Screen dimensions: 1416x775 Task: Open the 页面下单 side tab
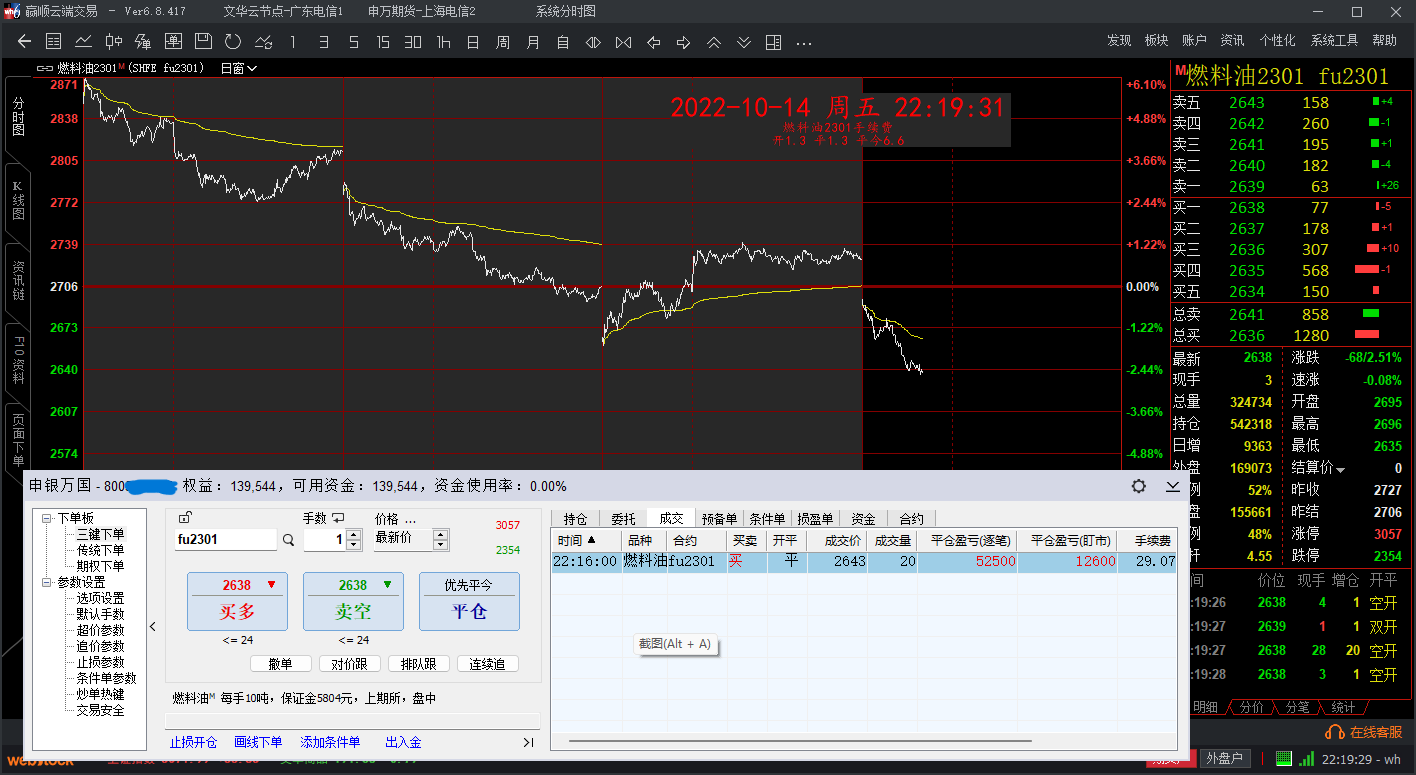pos(17,441)
